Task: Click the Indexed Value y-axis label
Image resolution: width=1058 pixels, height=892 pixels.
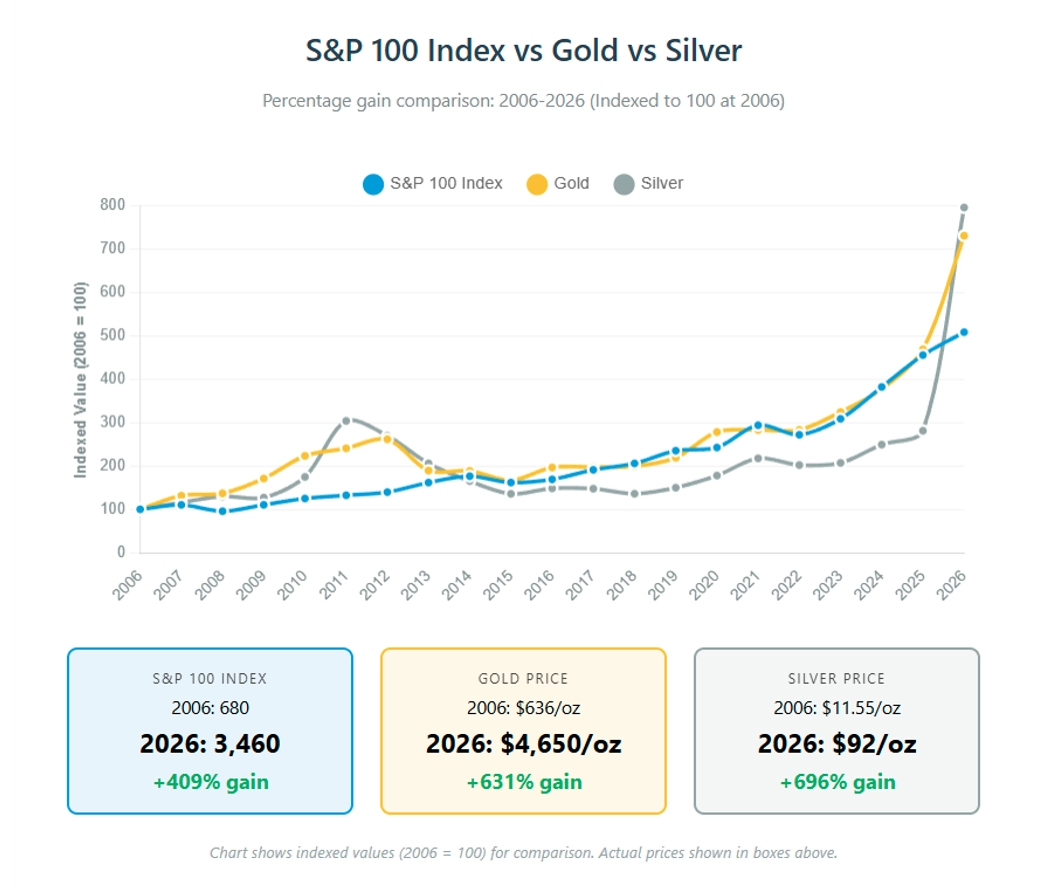Action: [80, 379]
